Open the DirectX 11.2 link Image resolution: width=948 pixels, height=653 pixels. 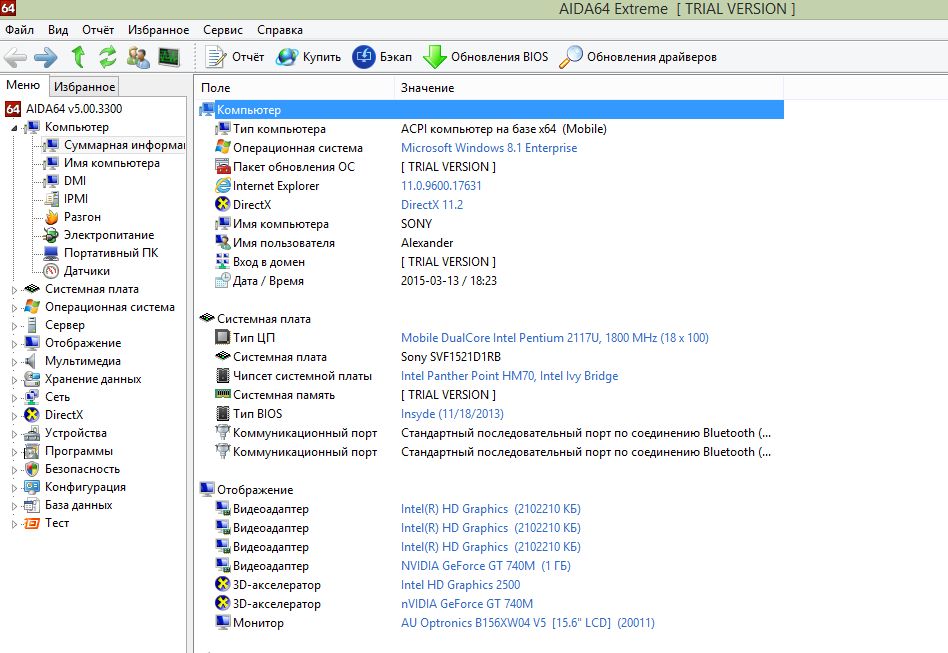click(432, 204)
